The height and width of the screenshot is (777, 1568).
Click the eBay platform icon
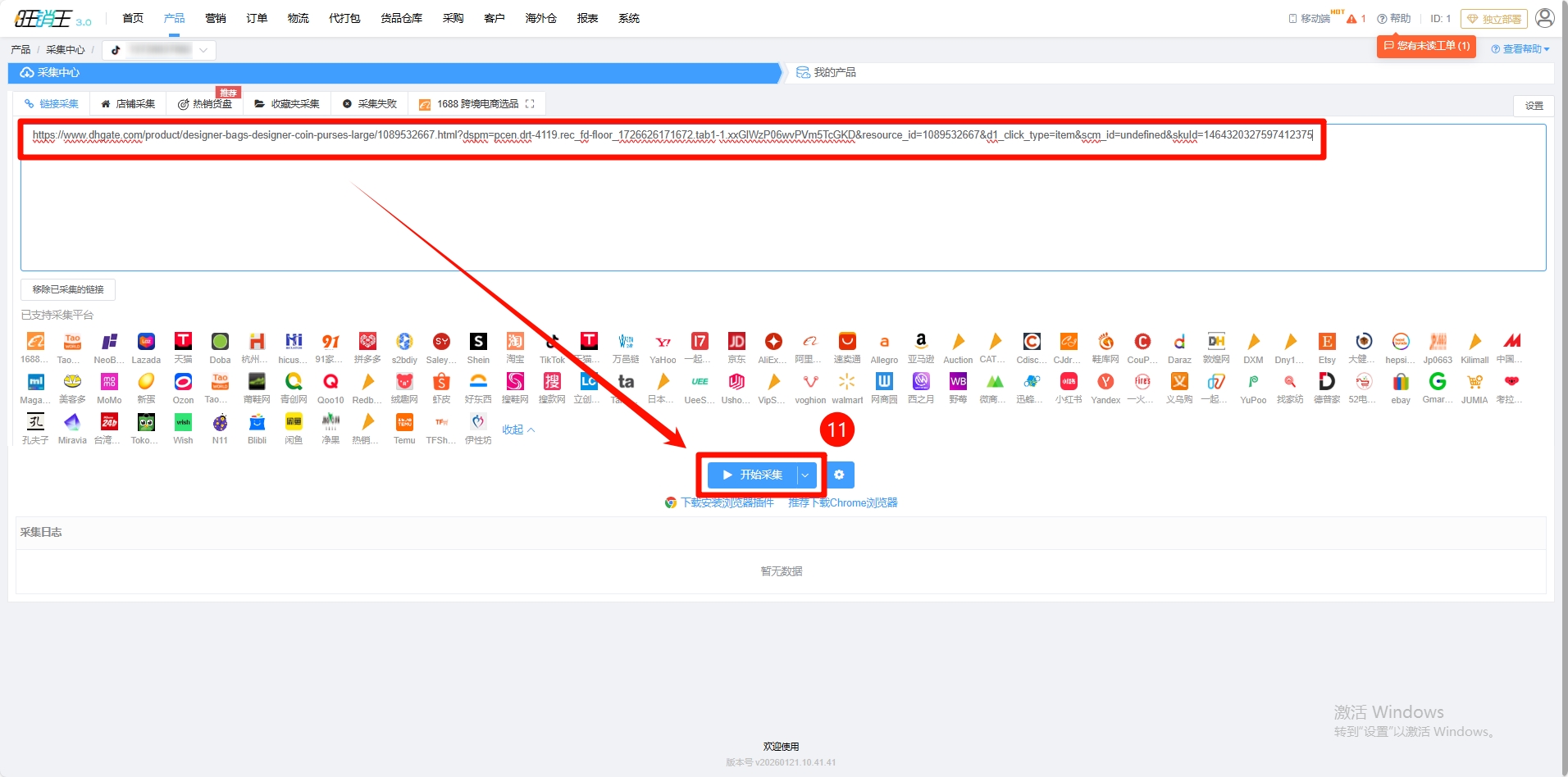coord(1401,382)
